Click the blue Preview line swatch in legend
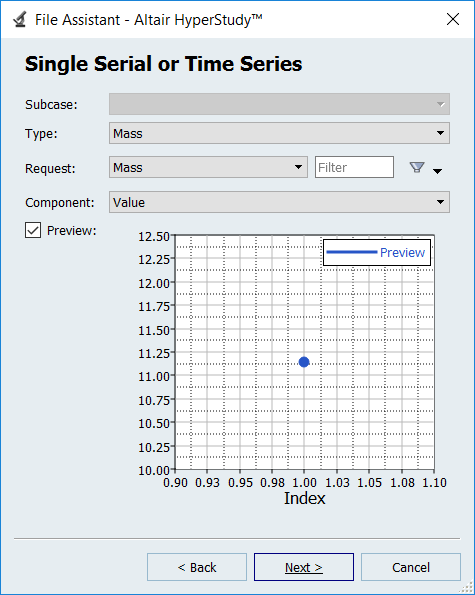475x595 pixels. 351,252
